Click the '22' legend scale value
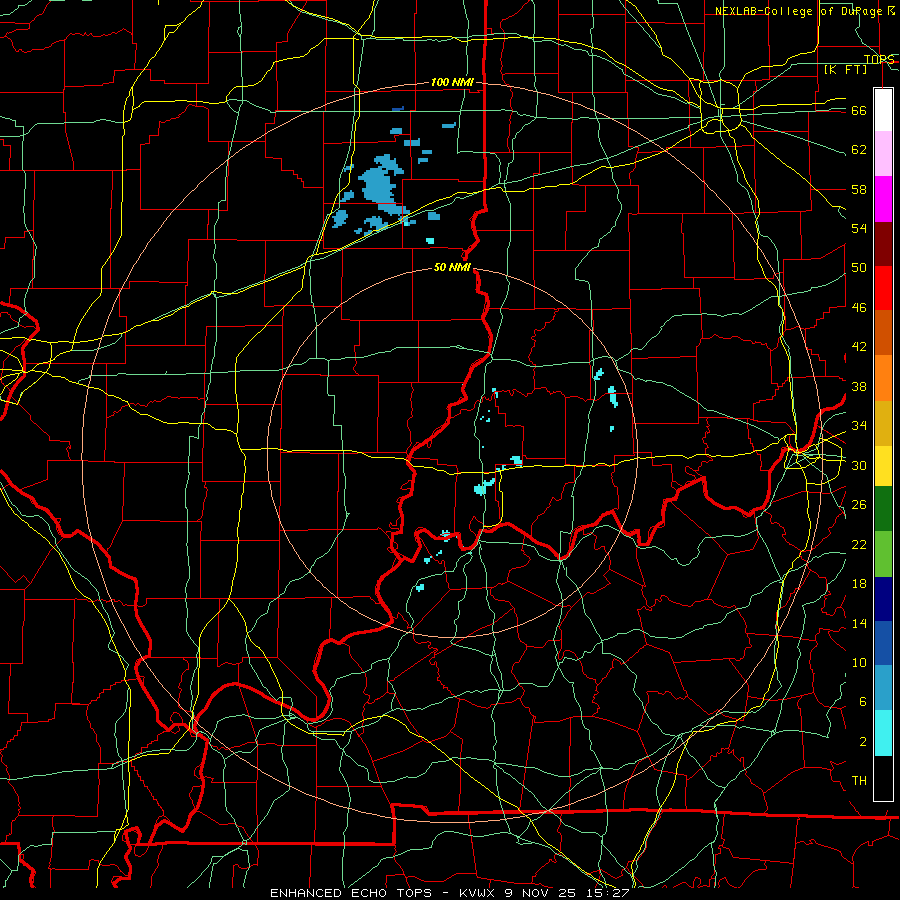The height and width of the screenshot is (900, 900). [x=859, y=544]
